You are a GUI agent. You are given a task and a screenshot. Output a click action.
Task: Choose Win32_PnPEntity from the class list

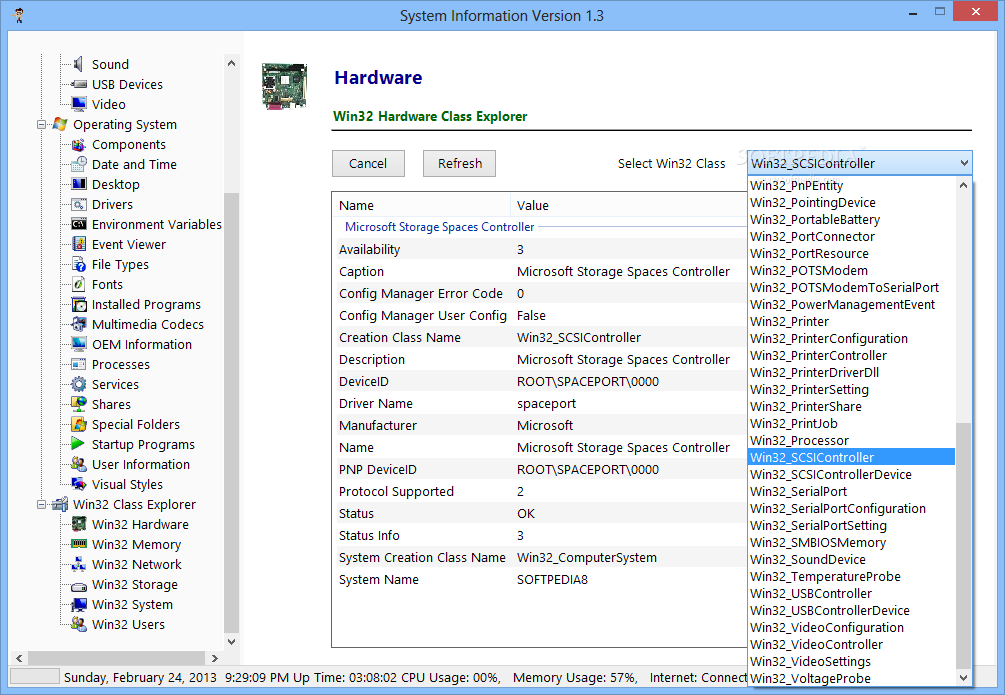coord(851,185)
